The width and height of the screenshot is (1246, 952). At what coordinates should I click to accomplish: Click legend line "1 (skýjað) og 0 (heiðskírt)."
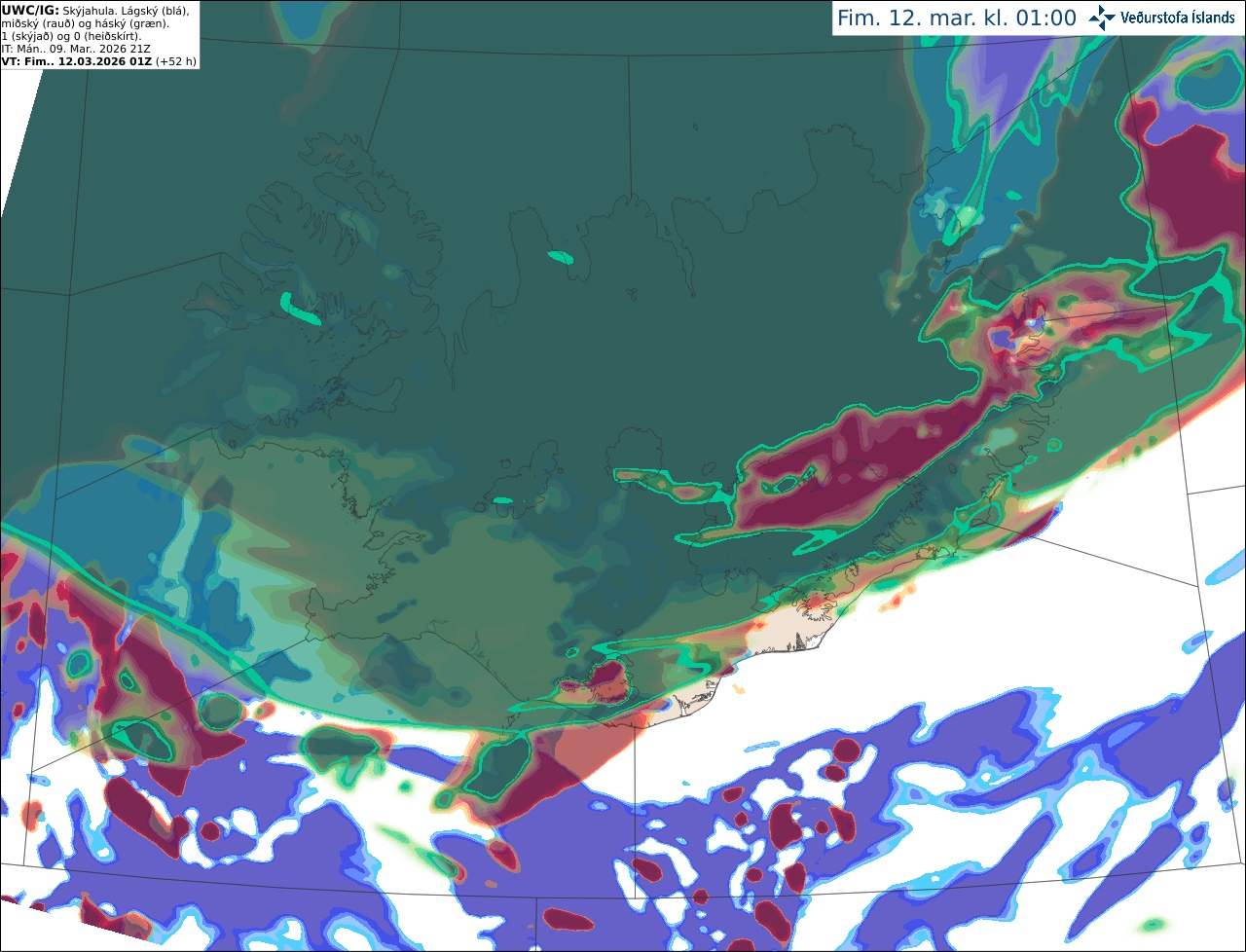[x=72, y=36]
